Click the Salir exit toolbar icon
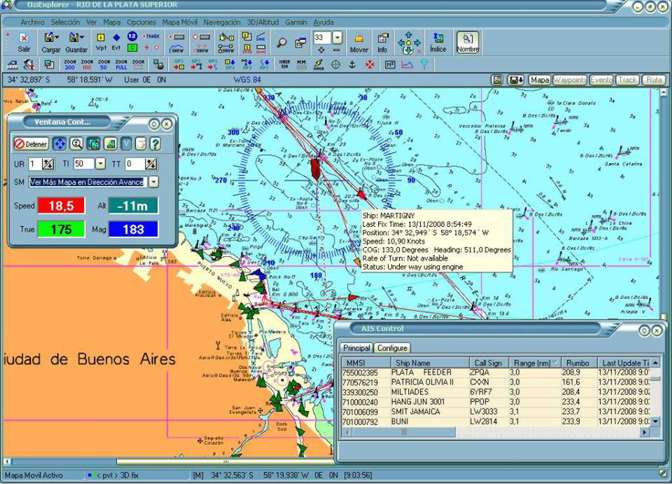 coord(24,42)
